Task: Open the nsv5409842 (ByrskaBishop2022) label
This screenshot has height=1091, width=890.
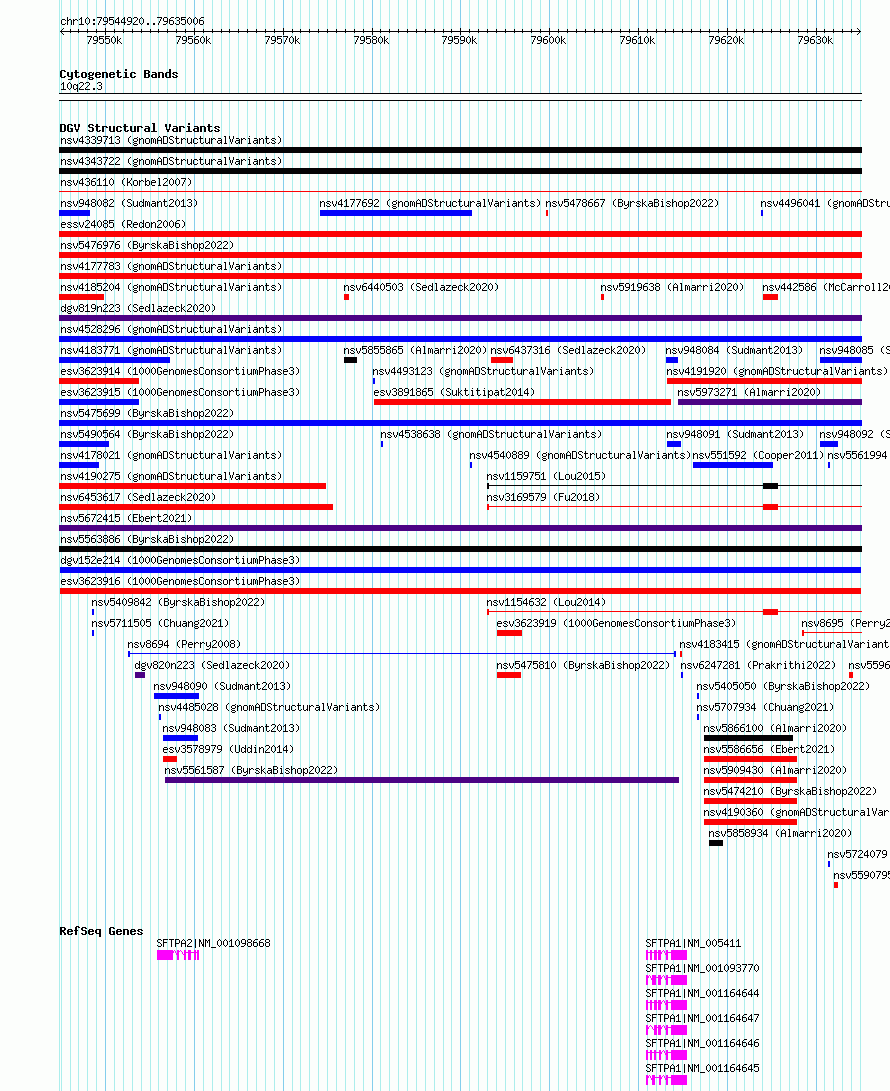Action: point(178,602)
